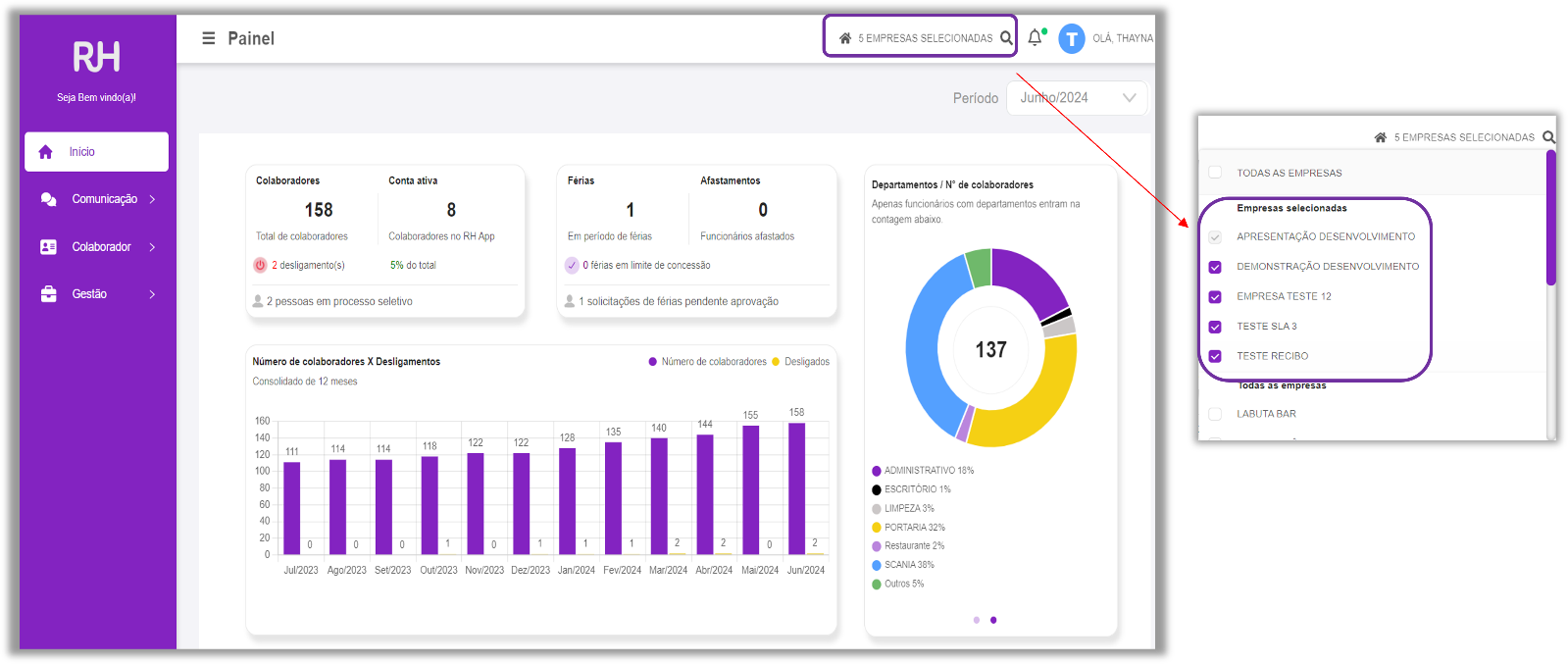Image resolution: width=1568 pixels, height=664 pixels.
Task: Click the search magnifier in company selector
Action: (1006, 38)
